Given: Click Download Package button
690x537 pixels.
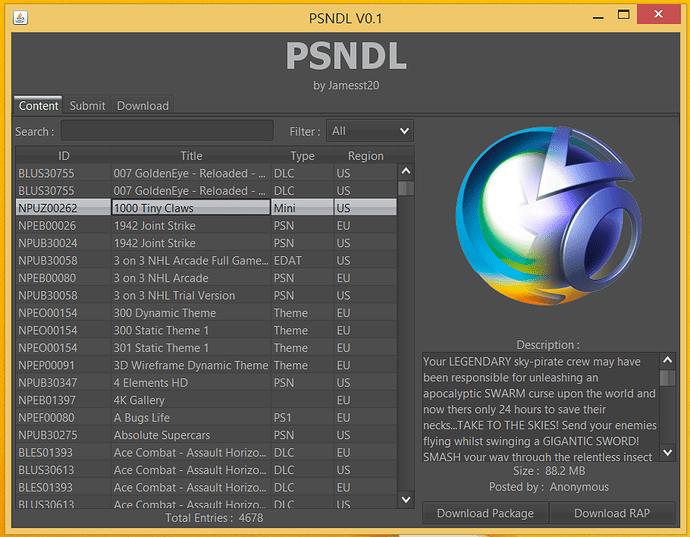Looking at the screenshot, I should [x=485, y=513].
